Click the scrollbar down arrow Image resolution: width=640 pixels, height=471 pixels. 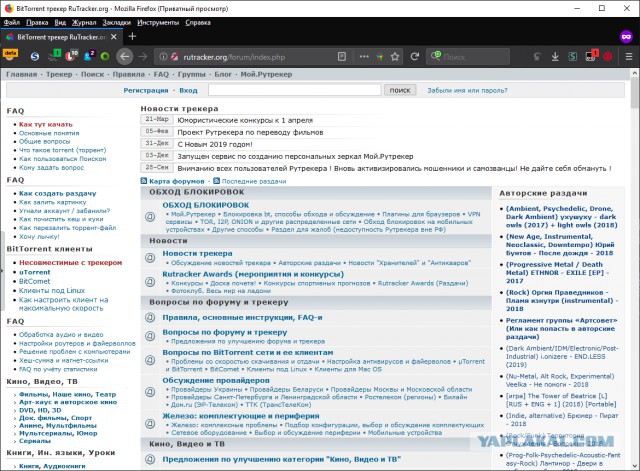[635, 466]
